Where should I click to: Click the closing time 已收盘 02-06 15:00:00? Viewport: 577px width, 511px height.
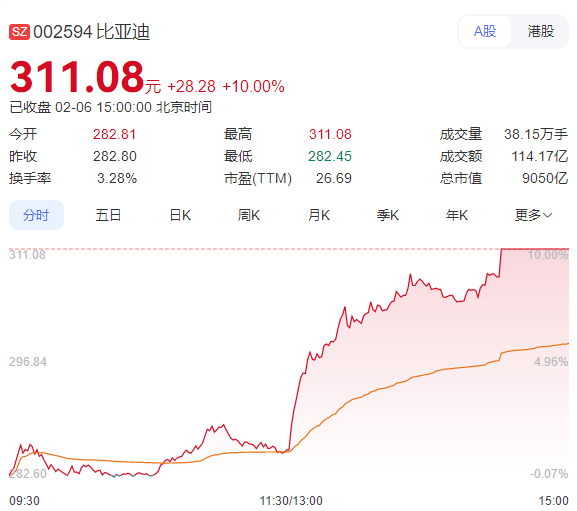click(80, 107)
